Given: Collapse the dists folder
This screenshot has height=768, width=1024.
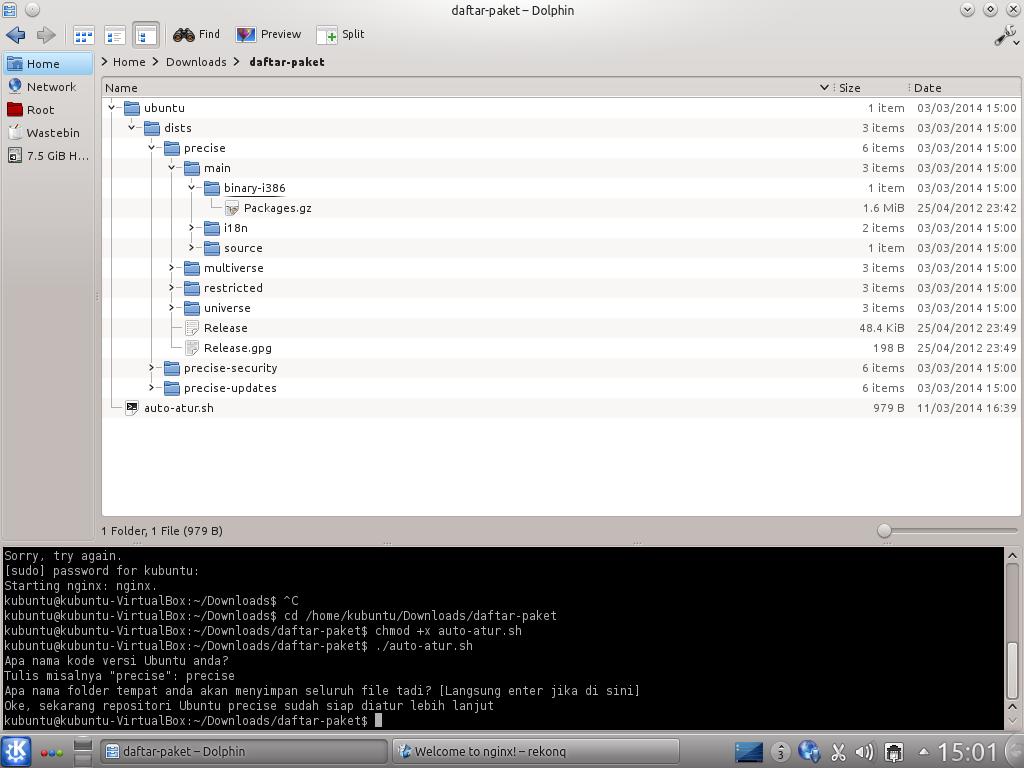Looking at the screenshot, I should coord(131,128).
